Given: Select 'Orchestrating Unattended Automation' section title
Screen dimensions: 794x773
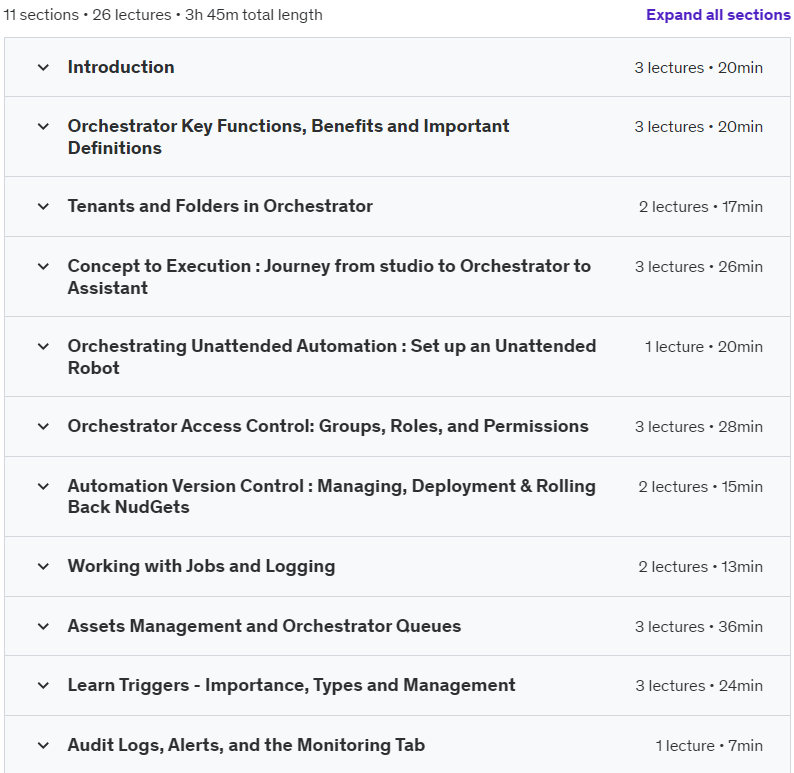Looking at the screenshot, I should pos(332,357).
